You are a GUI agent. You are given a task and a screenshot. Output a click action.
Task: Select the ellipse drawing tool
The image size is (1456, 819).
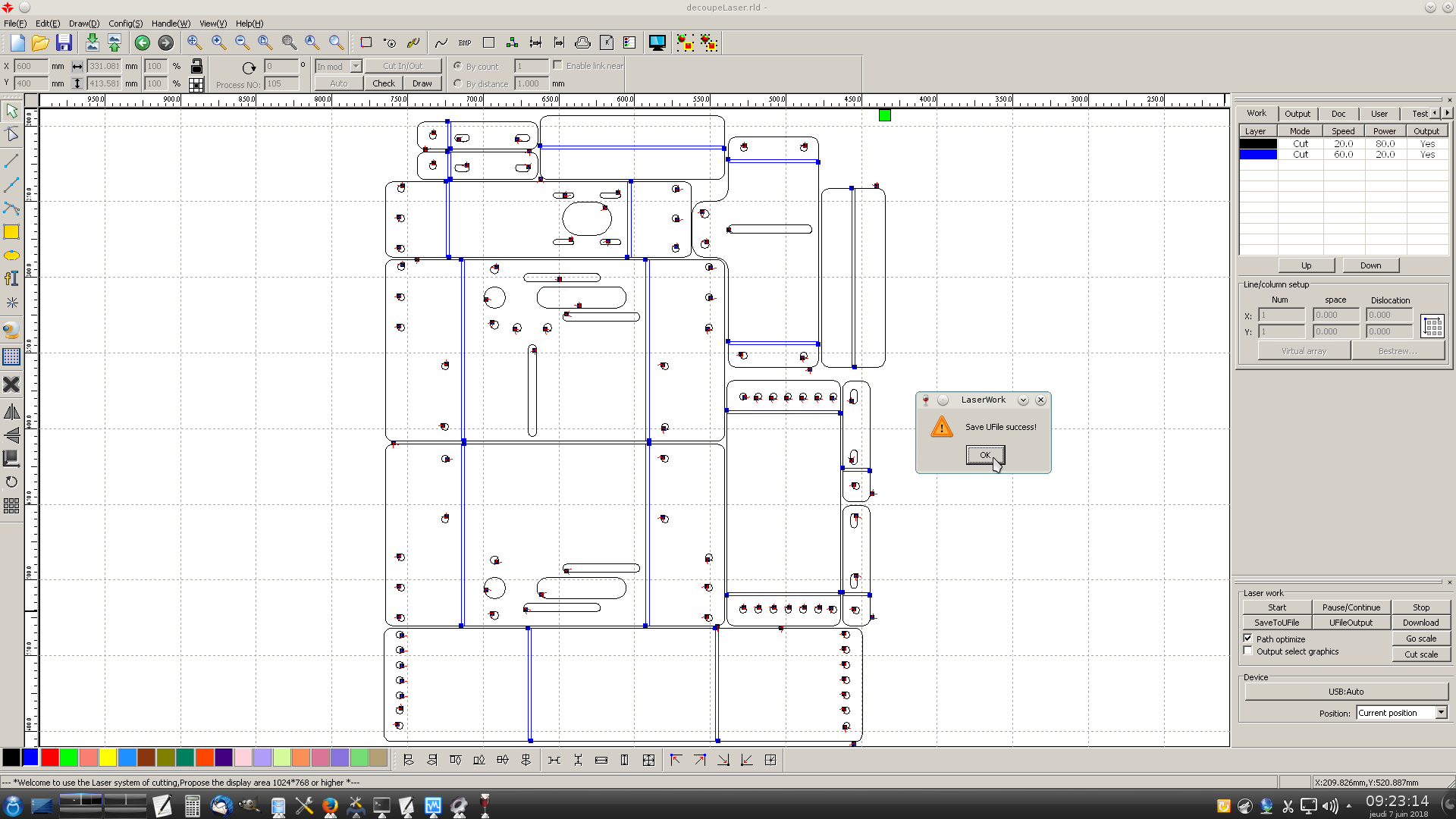(11, 256)
